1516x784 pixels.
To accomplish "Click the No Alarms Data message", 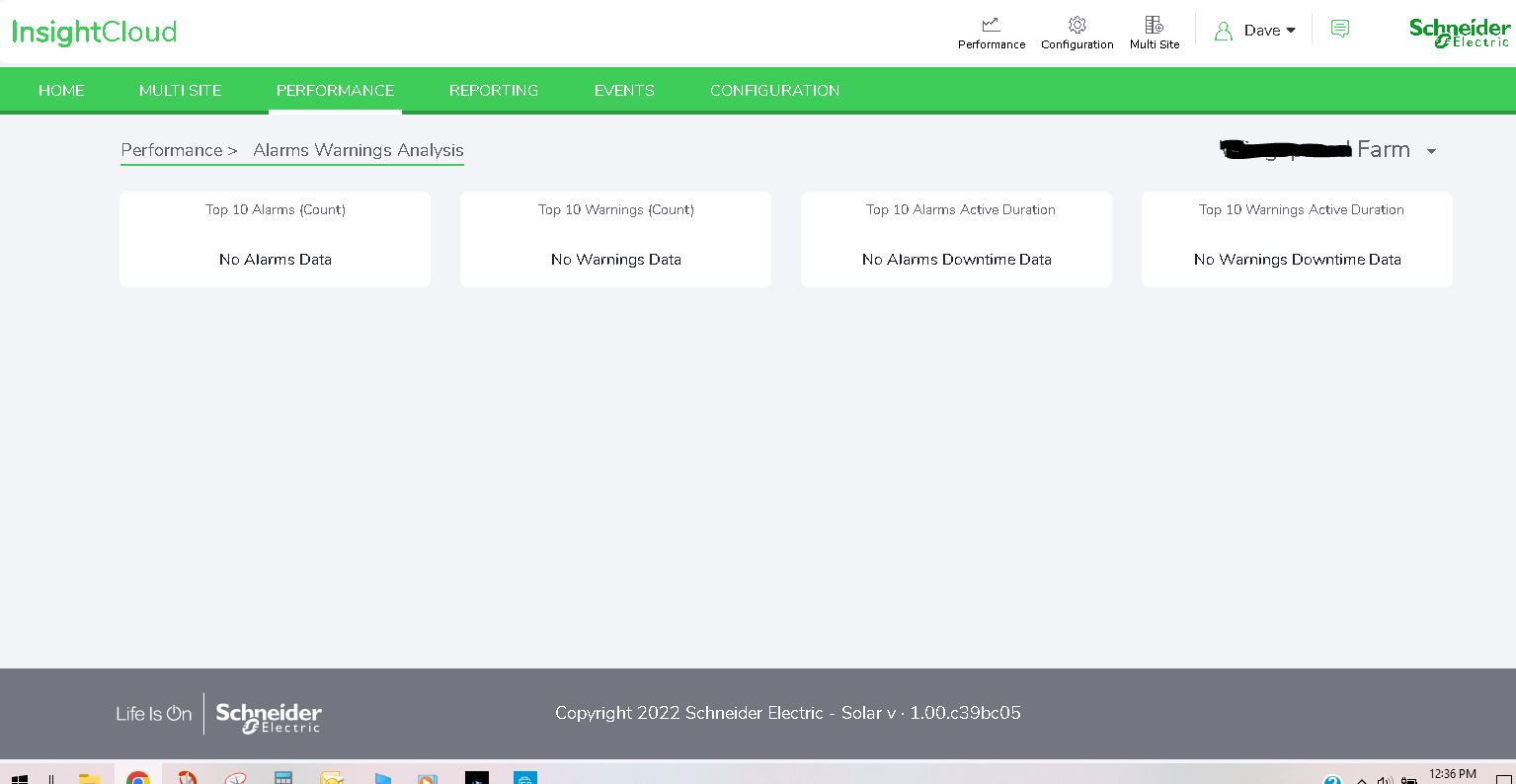I will [276, 260].
